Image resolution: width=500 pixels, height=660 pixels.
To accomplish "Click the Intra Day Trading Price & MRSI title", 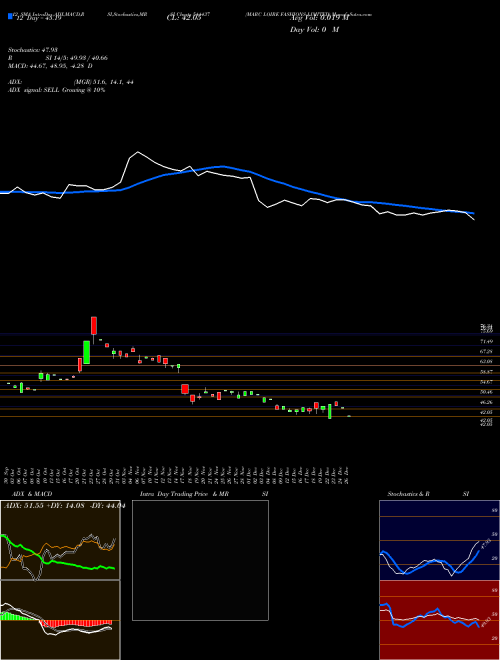I will pos(204,494).
